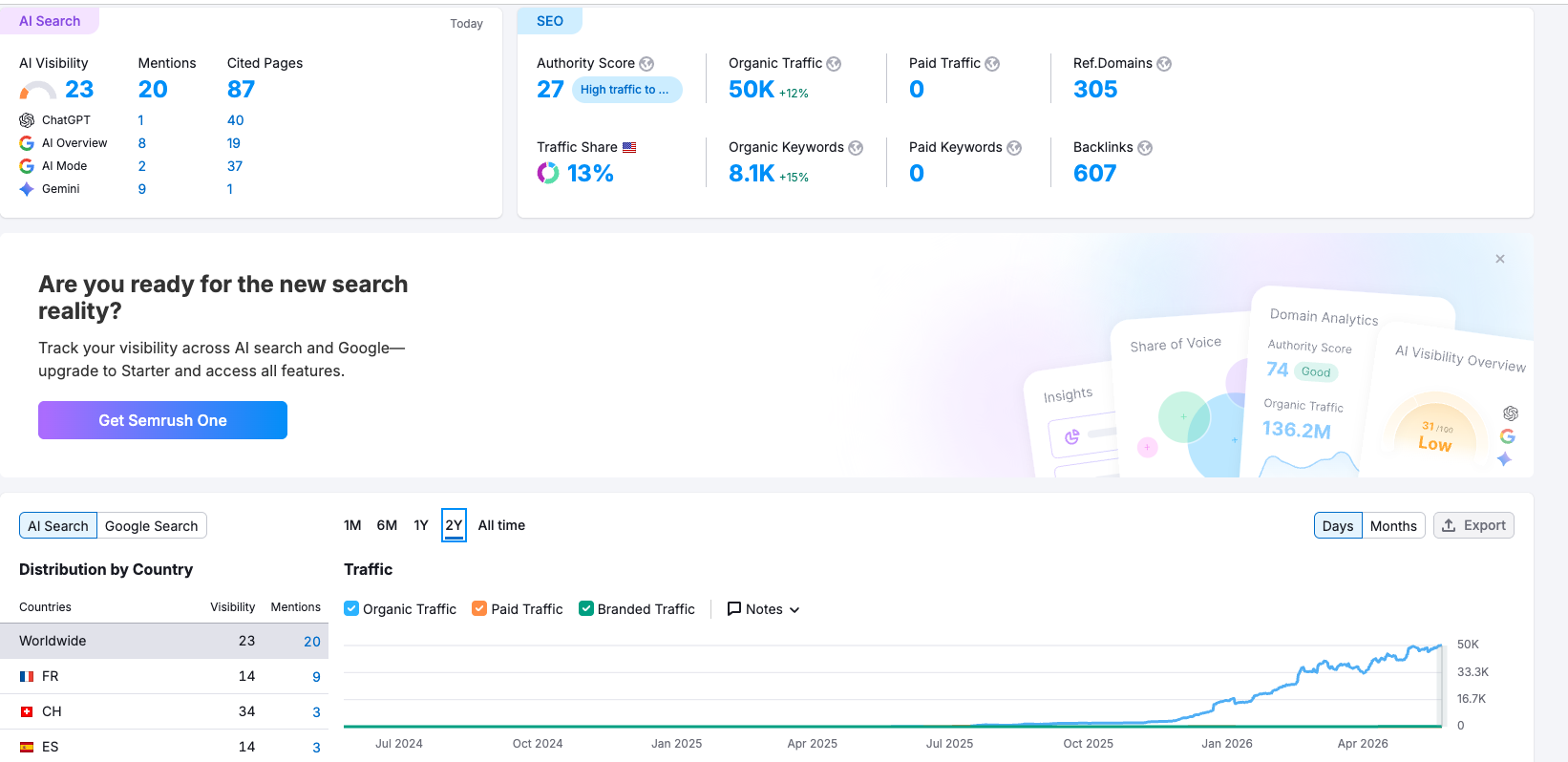Image resolution: width=1568 pixels, height=762 pixels.
Task: Click the Gemini sparkle icon
Action: pos(27,189)
